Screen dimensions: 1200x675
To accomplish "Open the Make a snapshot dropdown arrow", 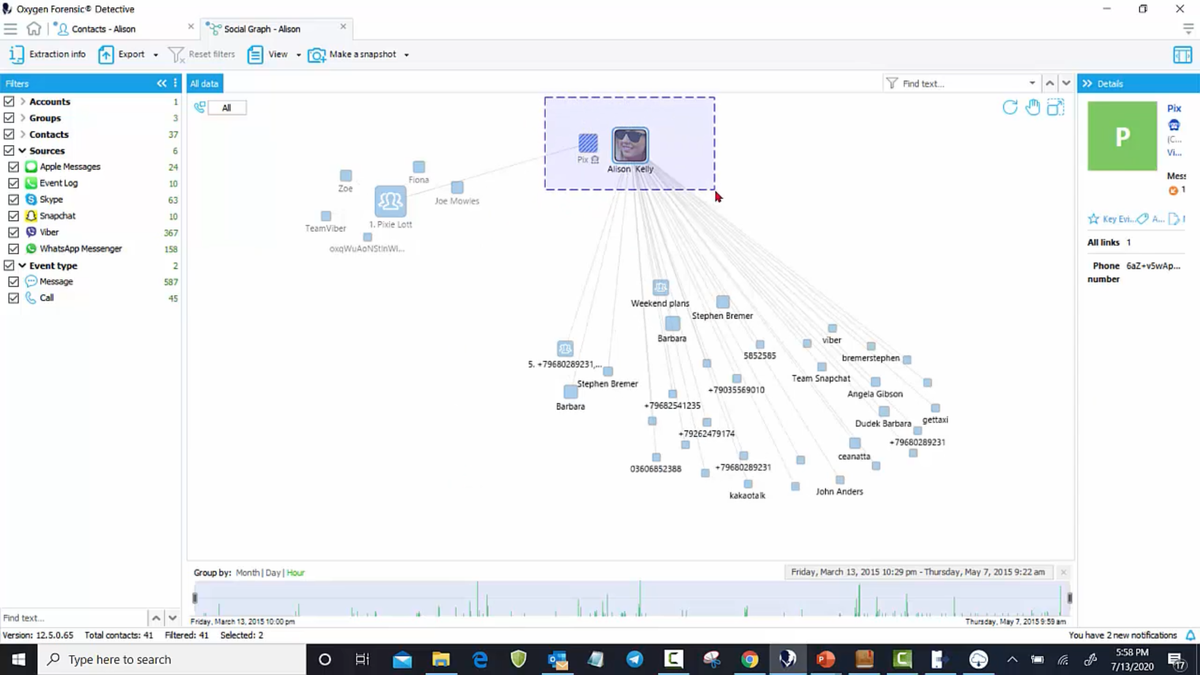I will pos(406,55).
